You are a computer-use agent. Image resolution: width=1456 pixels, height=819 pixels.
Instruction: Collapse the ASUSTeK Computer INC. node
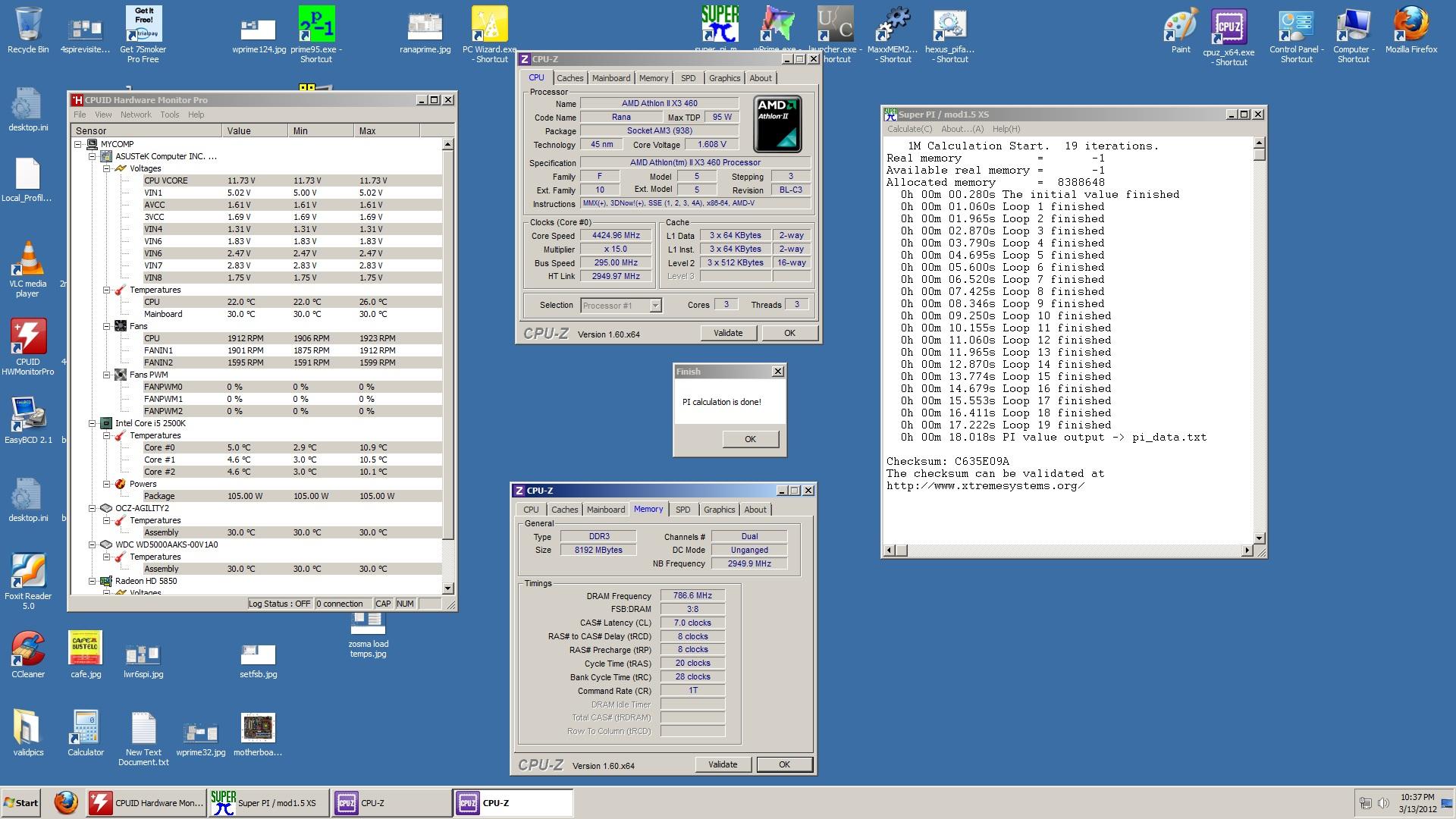[92, 156]
